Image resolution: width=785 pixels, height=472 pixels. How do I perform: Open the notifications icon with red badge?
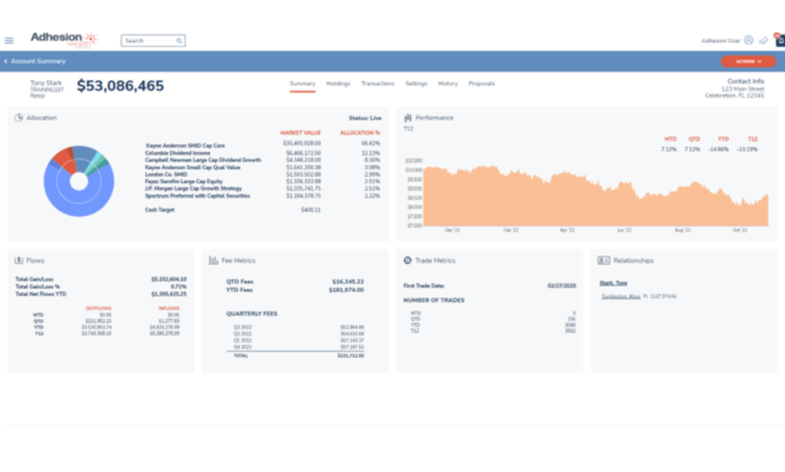(779, 40)
